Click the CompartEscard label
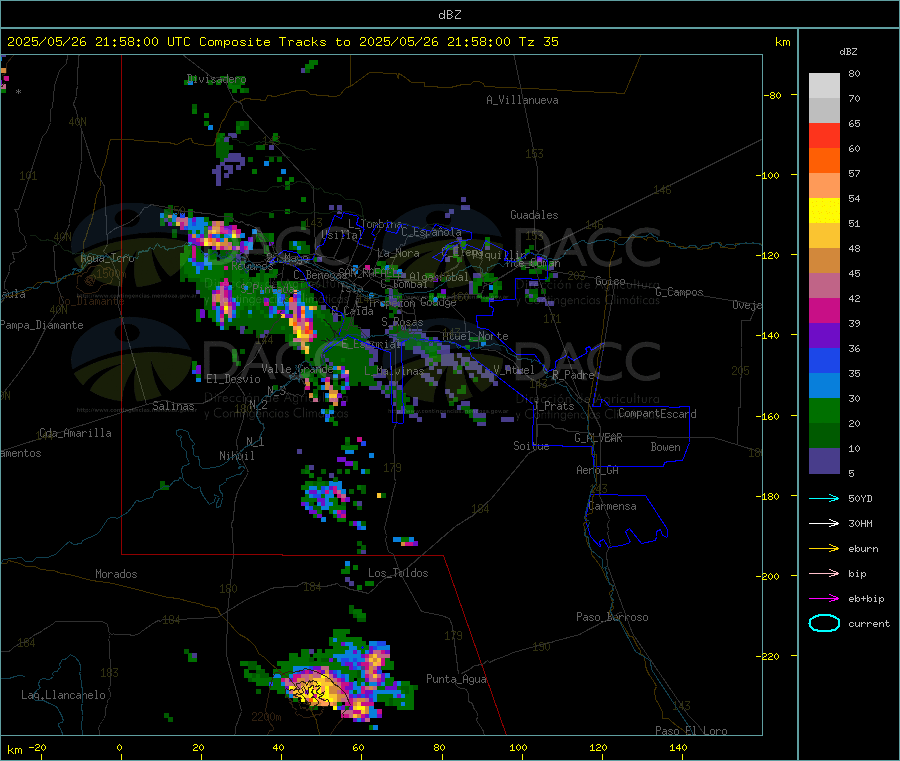Image resolution: width=900 pixels, height=761 pixels. tap(657, 414)
